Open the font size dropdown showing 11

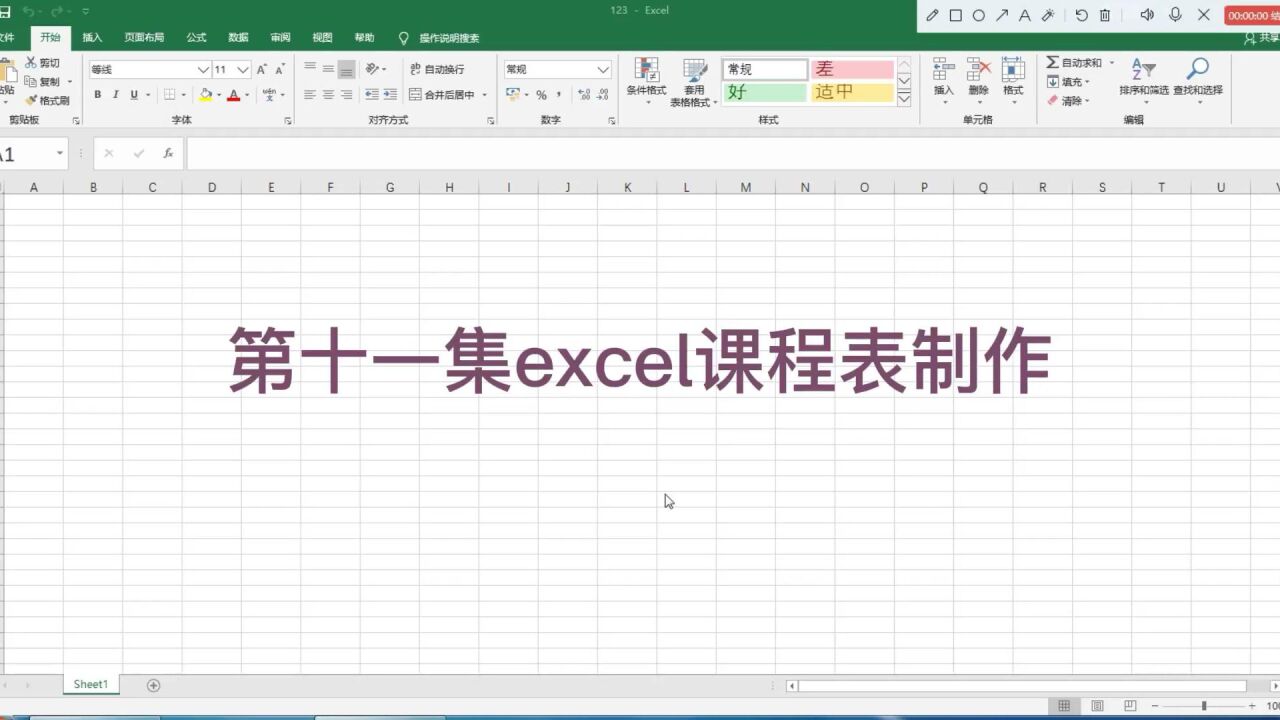[243, 70]
